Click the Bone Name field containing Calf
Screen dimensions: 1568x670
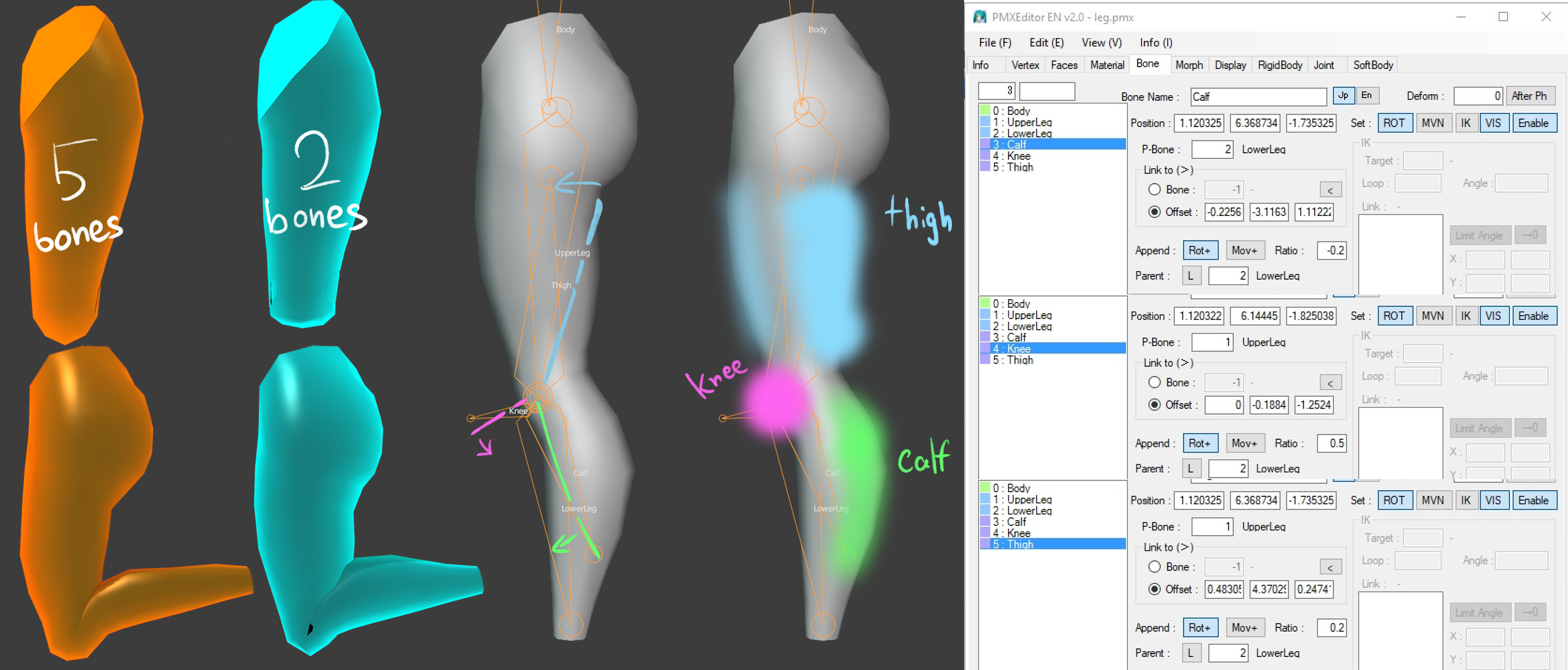(1257, 97)
